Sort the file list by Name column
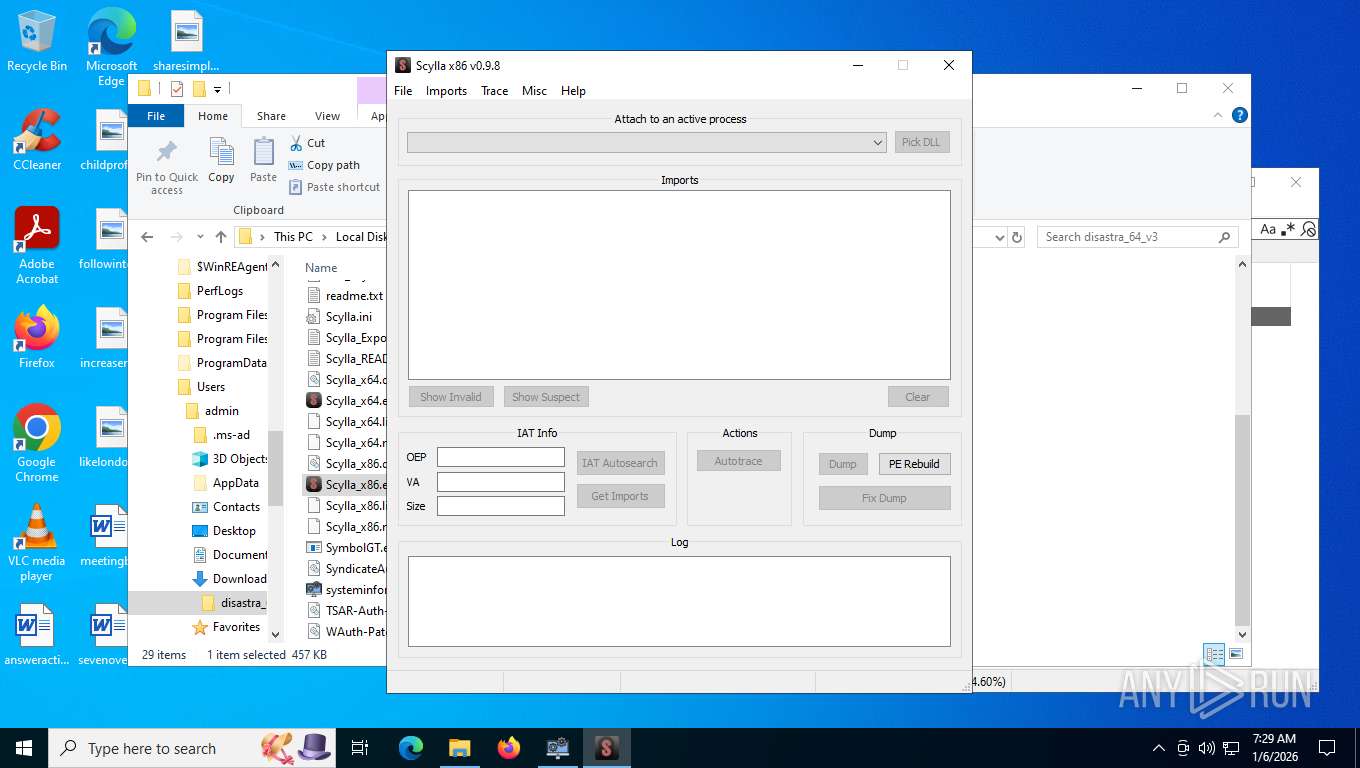Viewport: 1360px width, 768px height. point(321,268)
